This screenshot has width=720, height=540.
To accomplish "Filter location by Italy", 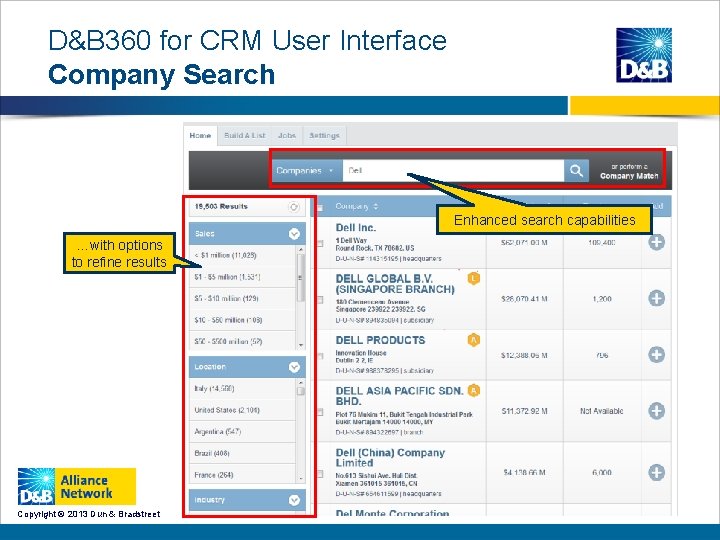I will [242, 388].
